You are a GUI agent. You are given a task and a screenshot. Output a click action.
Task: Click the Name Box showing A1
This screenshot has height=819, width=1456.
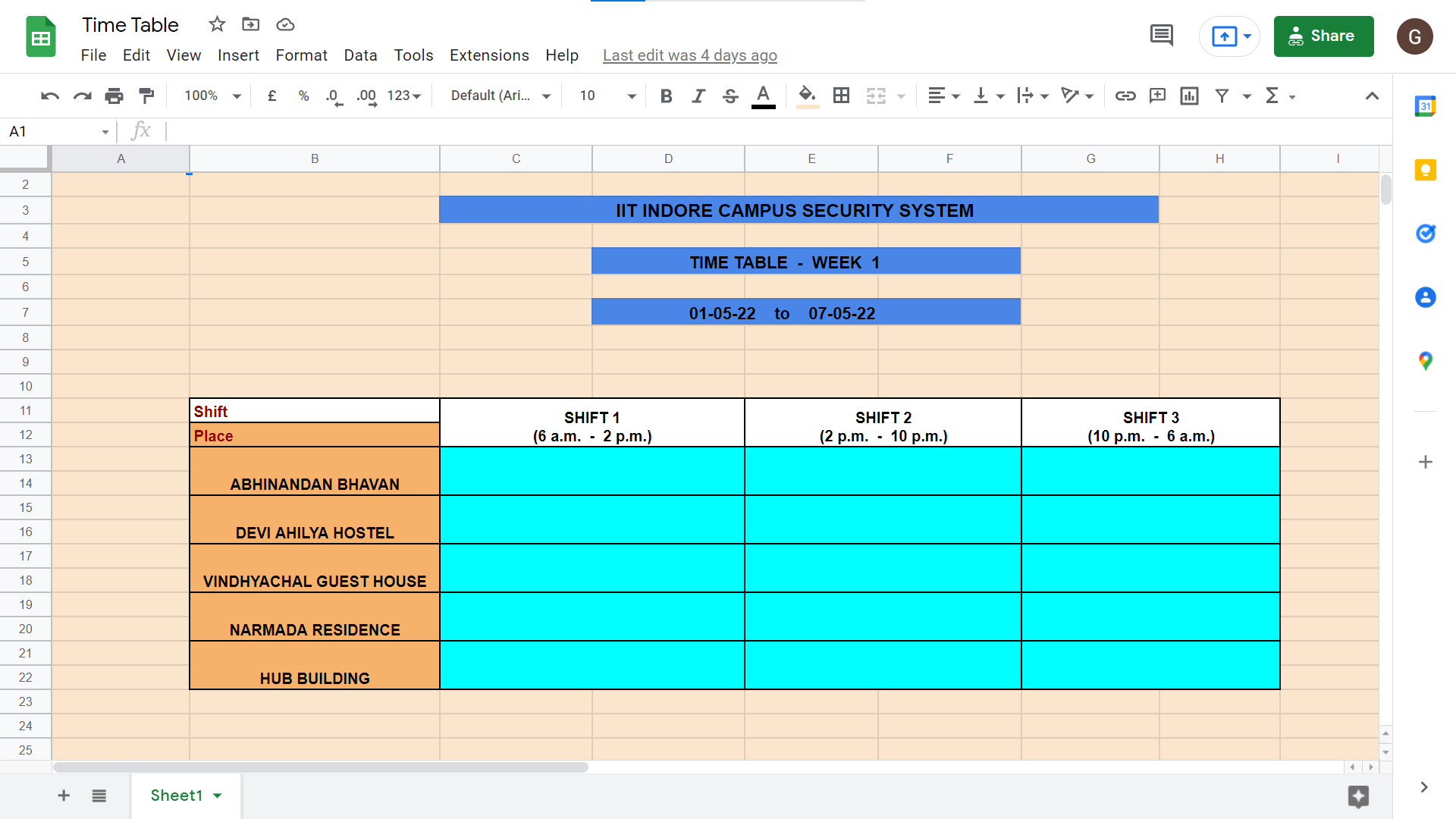(57, 131)
